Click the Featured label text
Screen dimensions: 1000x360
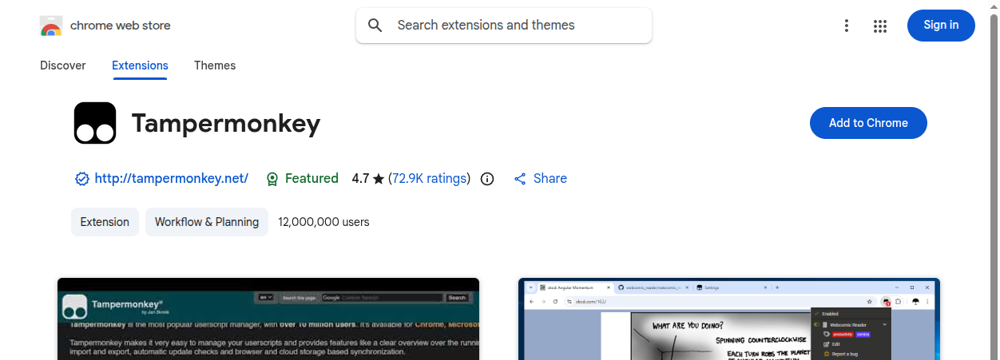pyautogui.click(x=311, y=179)
